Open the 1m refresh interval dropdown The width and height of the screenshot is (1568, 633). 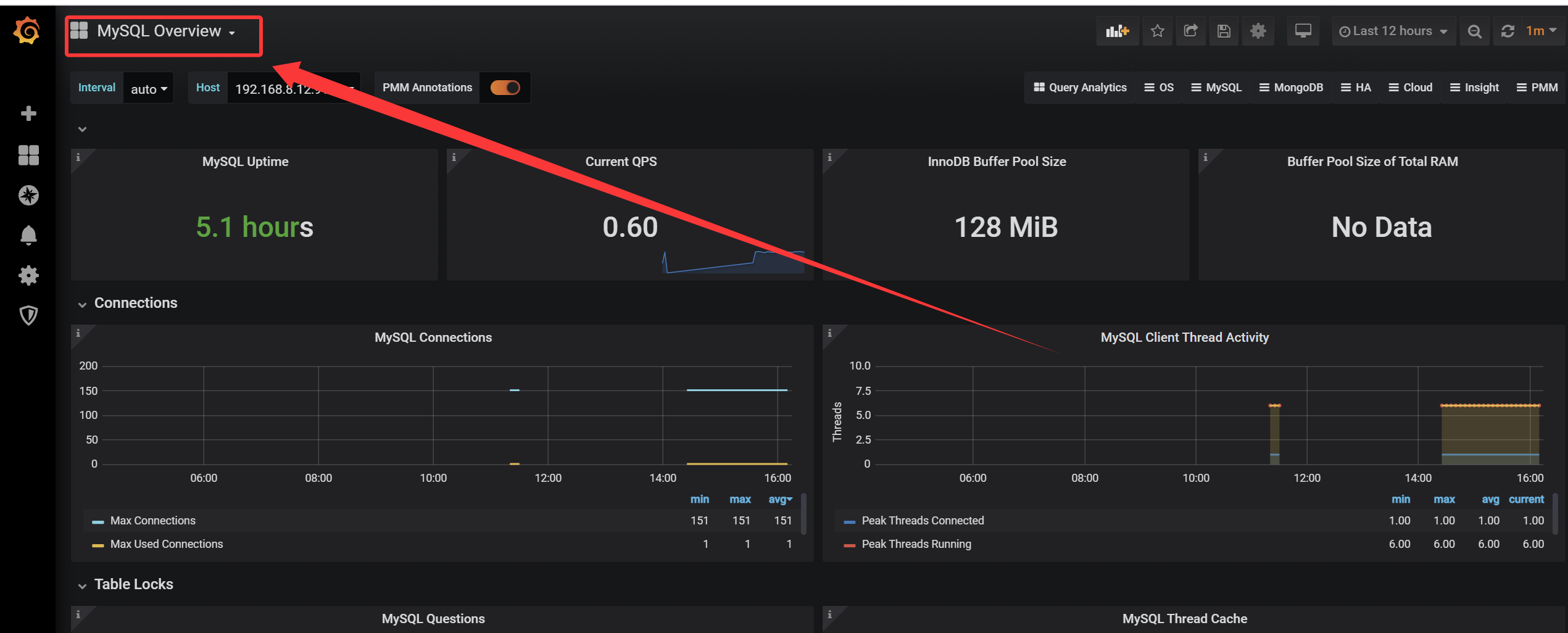coord(1541,31)
